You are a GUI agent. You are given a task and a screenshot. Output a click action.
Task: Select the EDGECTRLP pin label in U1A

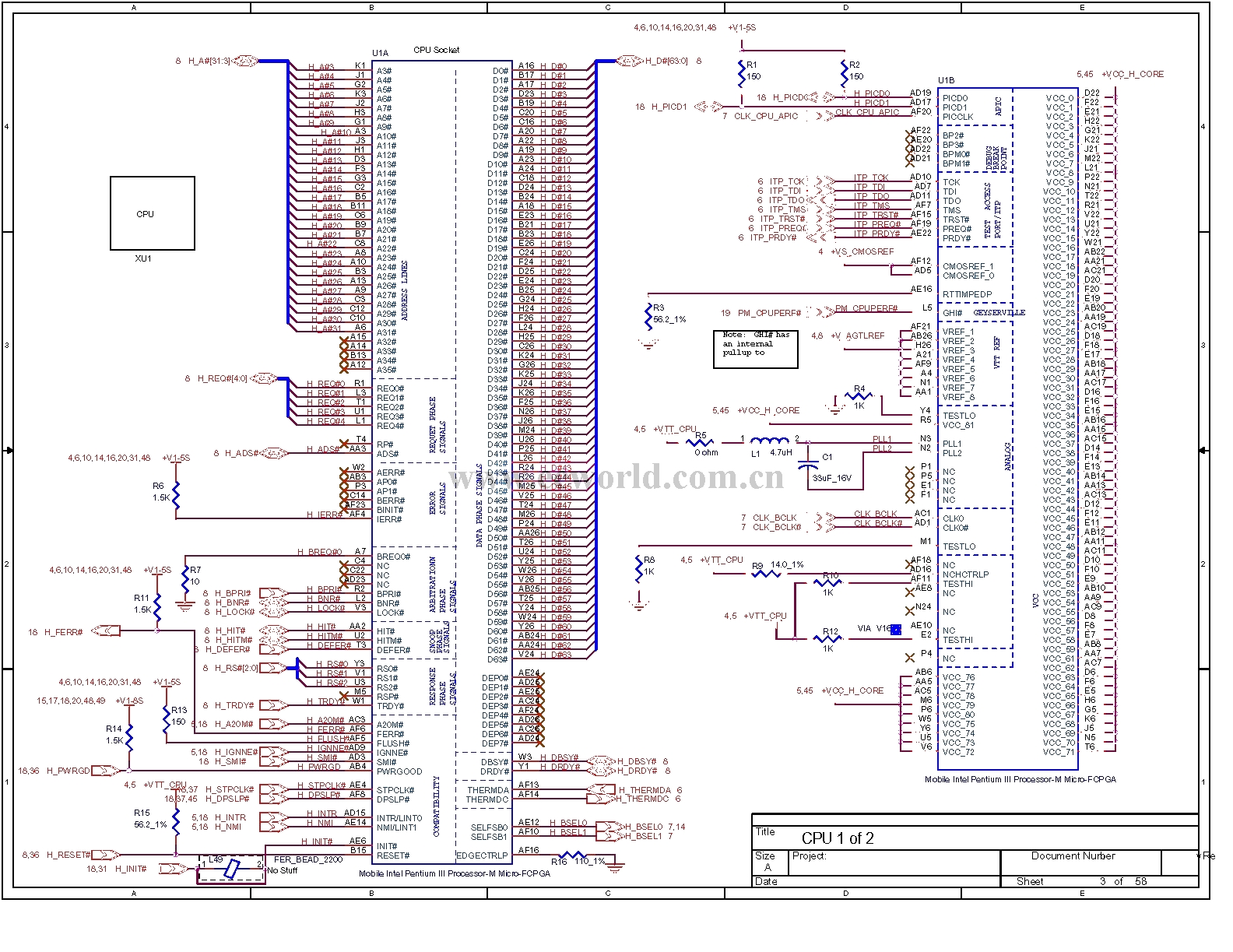[482, 855]
